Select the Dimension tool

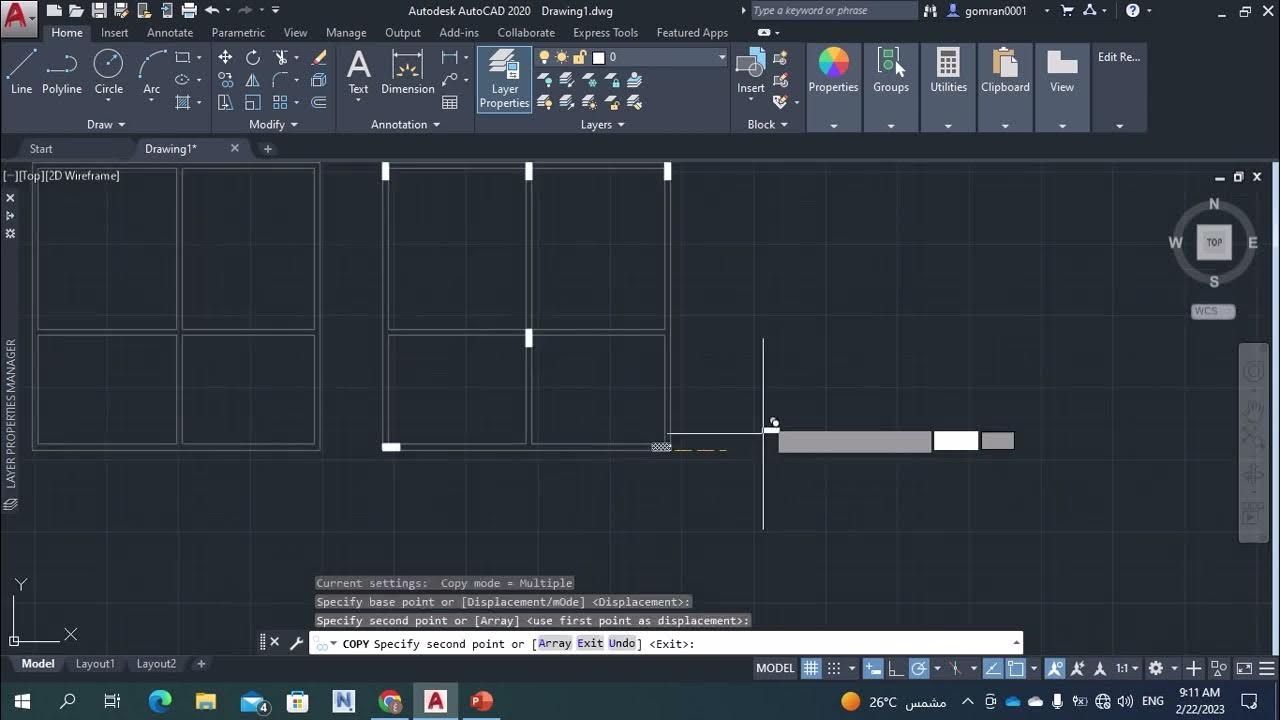pyautogui.click(x=408, y=71)
